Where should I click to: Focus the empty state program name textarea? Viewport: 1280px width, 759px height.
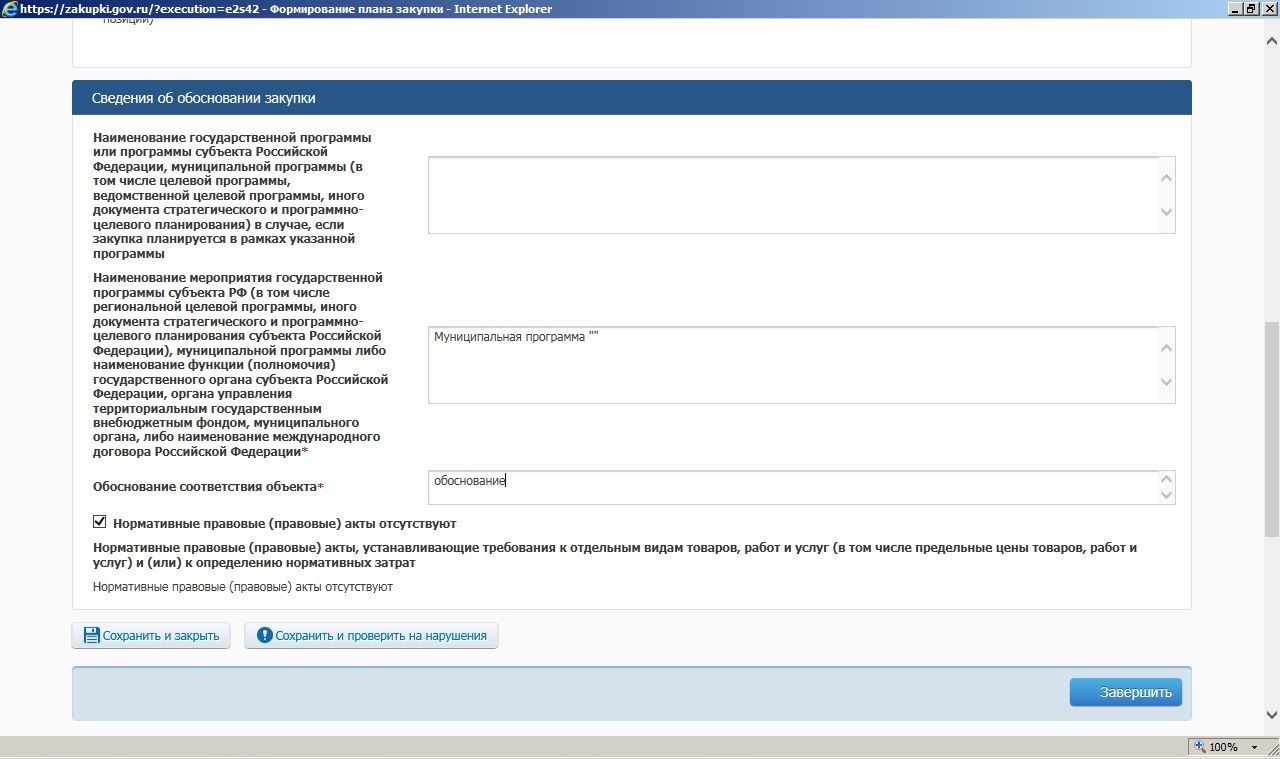click(790, 195)
